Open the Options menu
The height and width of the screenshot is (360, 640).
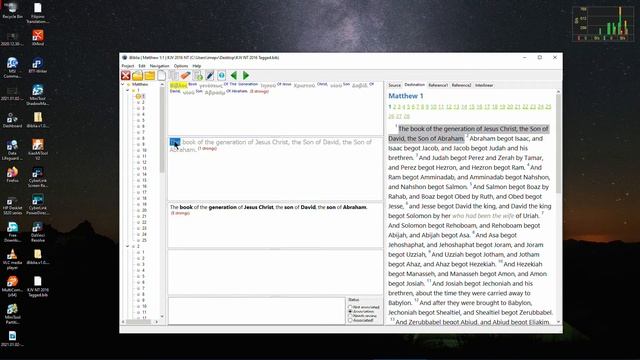click(x=181, y=66)
